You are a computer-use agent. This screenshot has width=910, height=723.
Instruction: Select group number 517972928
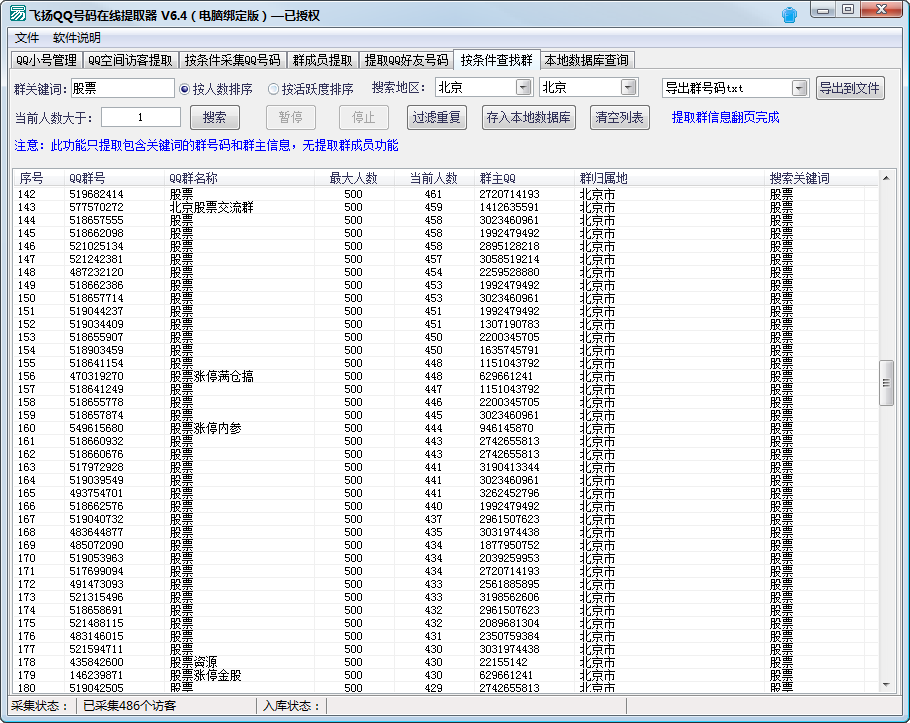[96, 467]
